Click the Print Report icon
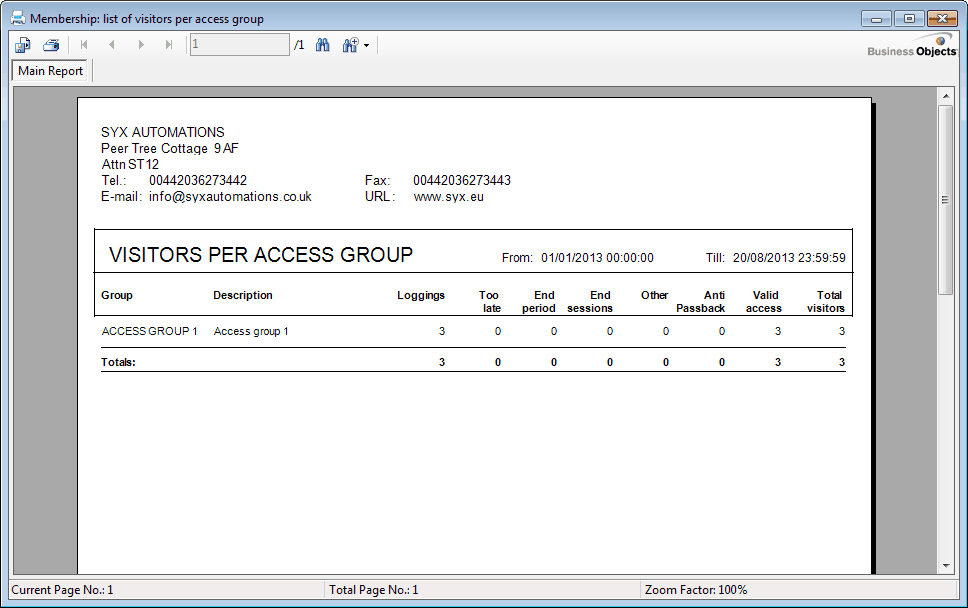Viewport: 968px width, 608px height. pyautogui.click(x=51, y=45)
